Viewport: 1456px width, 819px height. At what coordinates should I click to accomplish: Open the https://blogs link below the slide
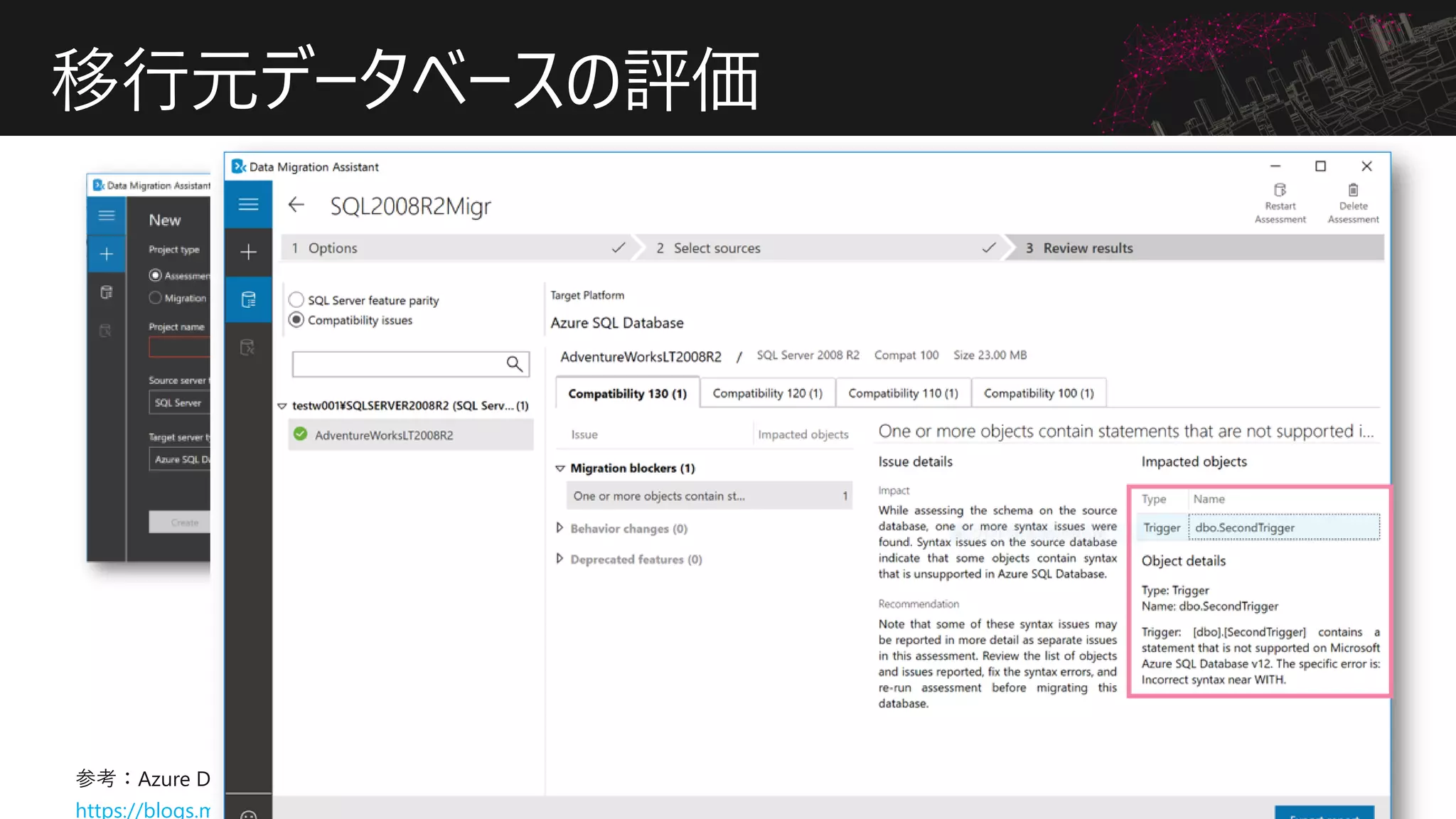[x=143, y=810]
